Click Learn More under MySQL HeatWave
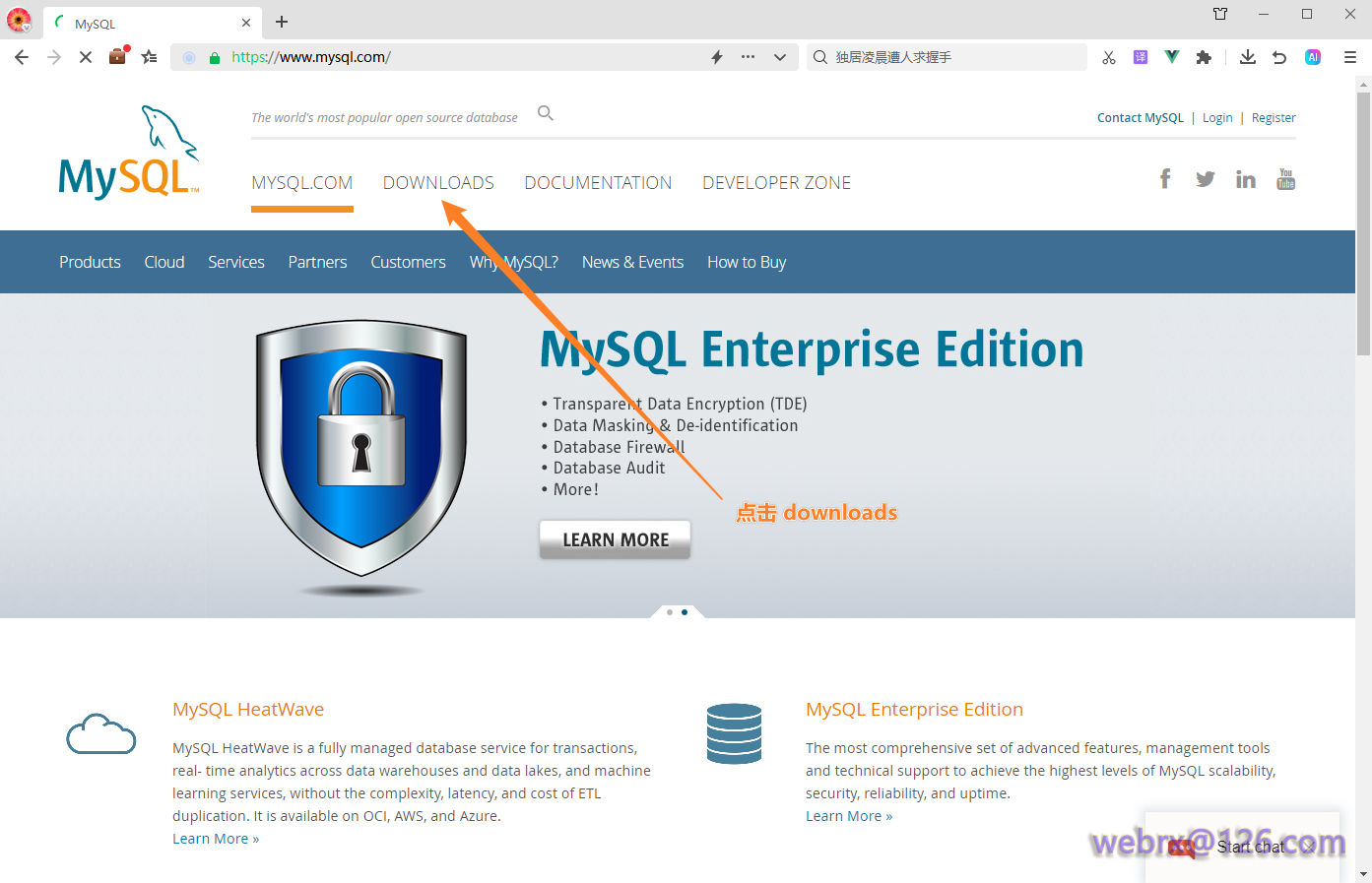Viewport: 1372px width, 883px height. pos(216,839)
